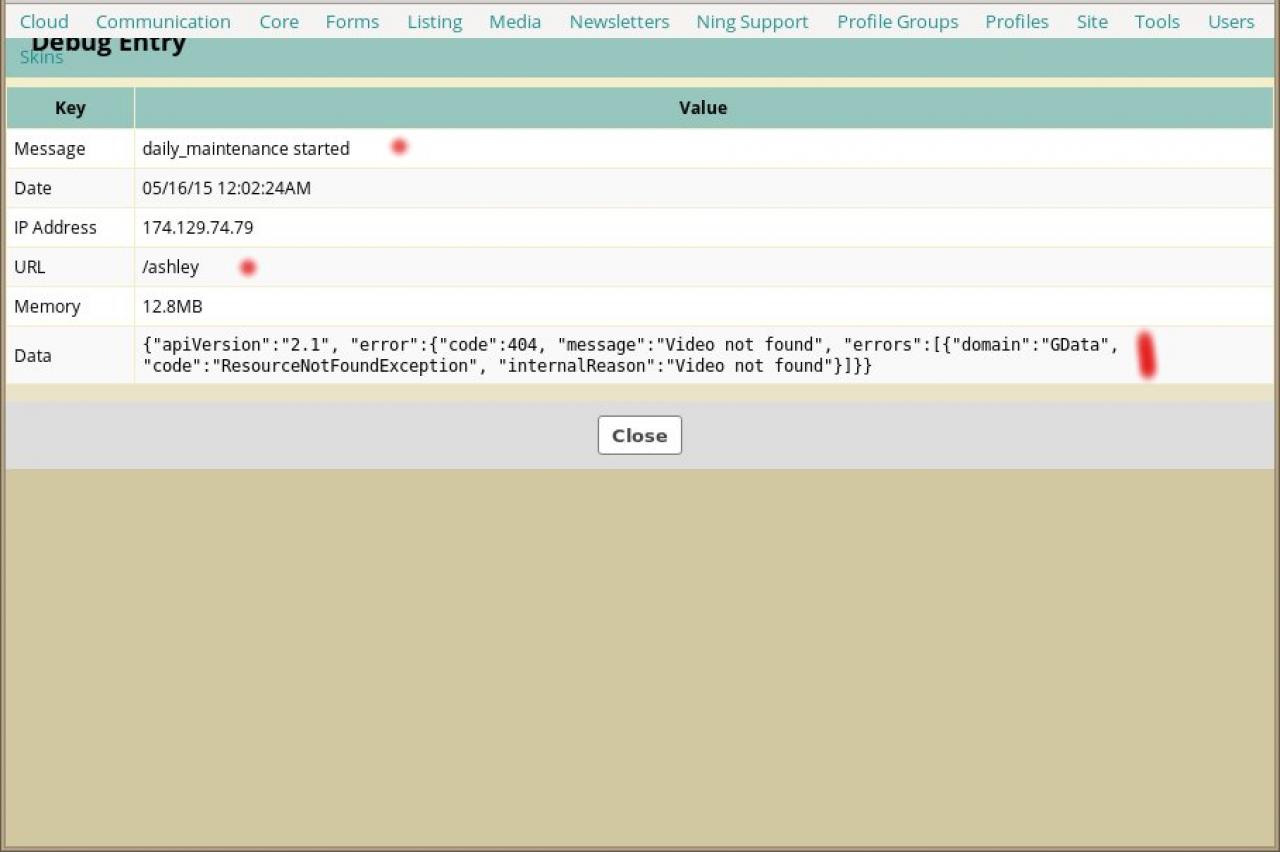
Task: Click the Key column header
Action: (x=70, y=108)
